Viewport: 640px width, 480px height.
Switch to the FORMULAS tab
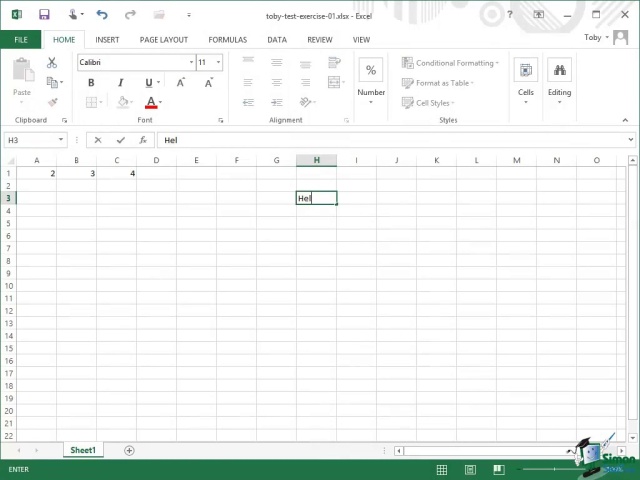tap(227, 40)
